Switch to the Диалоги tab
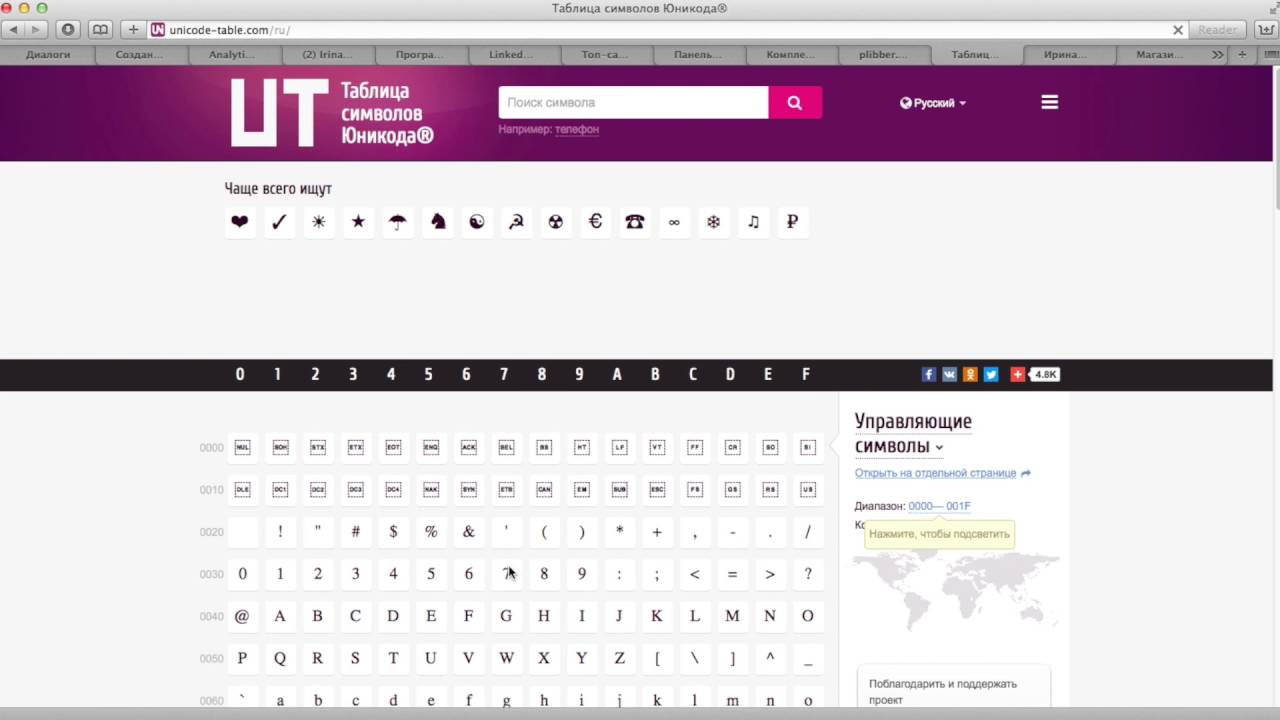The image size is (1280, 720). (48, 55)
